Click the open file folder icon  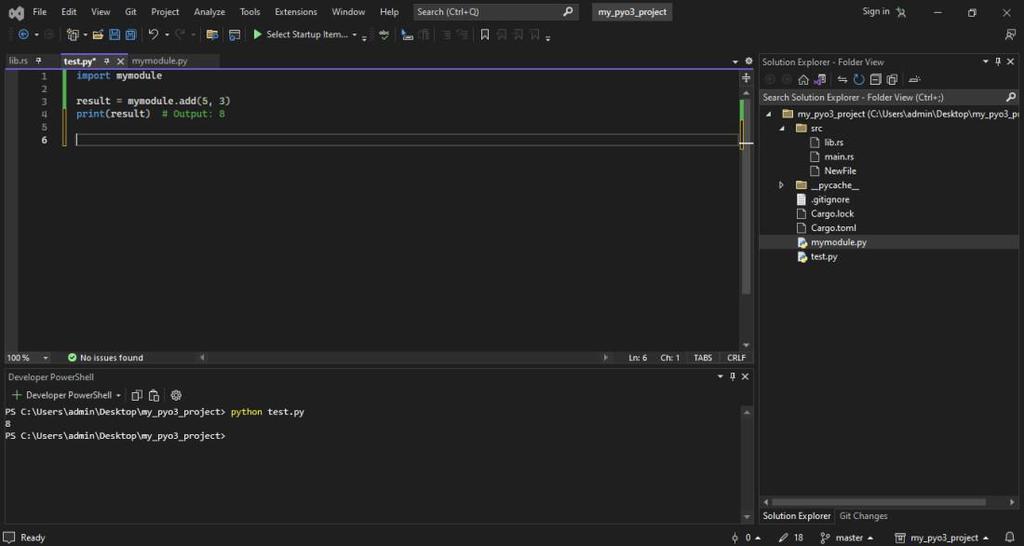pyautogui.click(x=98, y=34)
